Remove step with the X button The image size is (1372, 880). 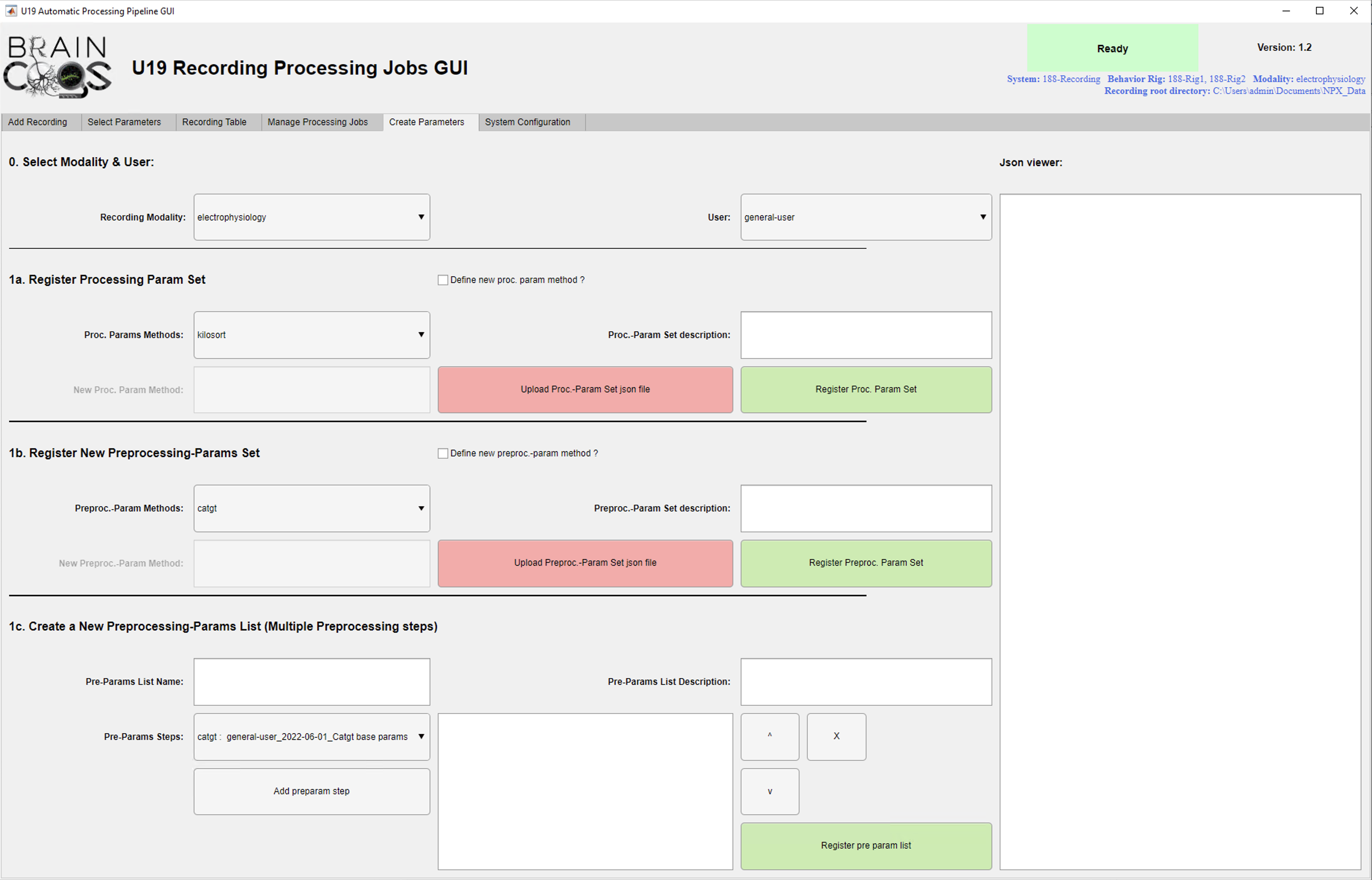click(837, 737)
